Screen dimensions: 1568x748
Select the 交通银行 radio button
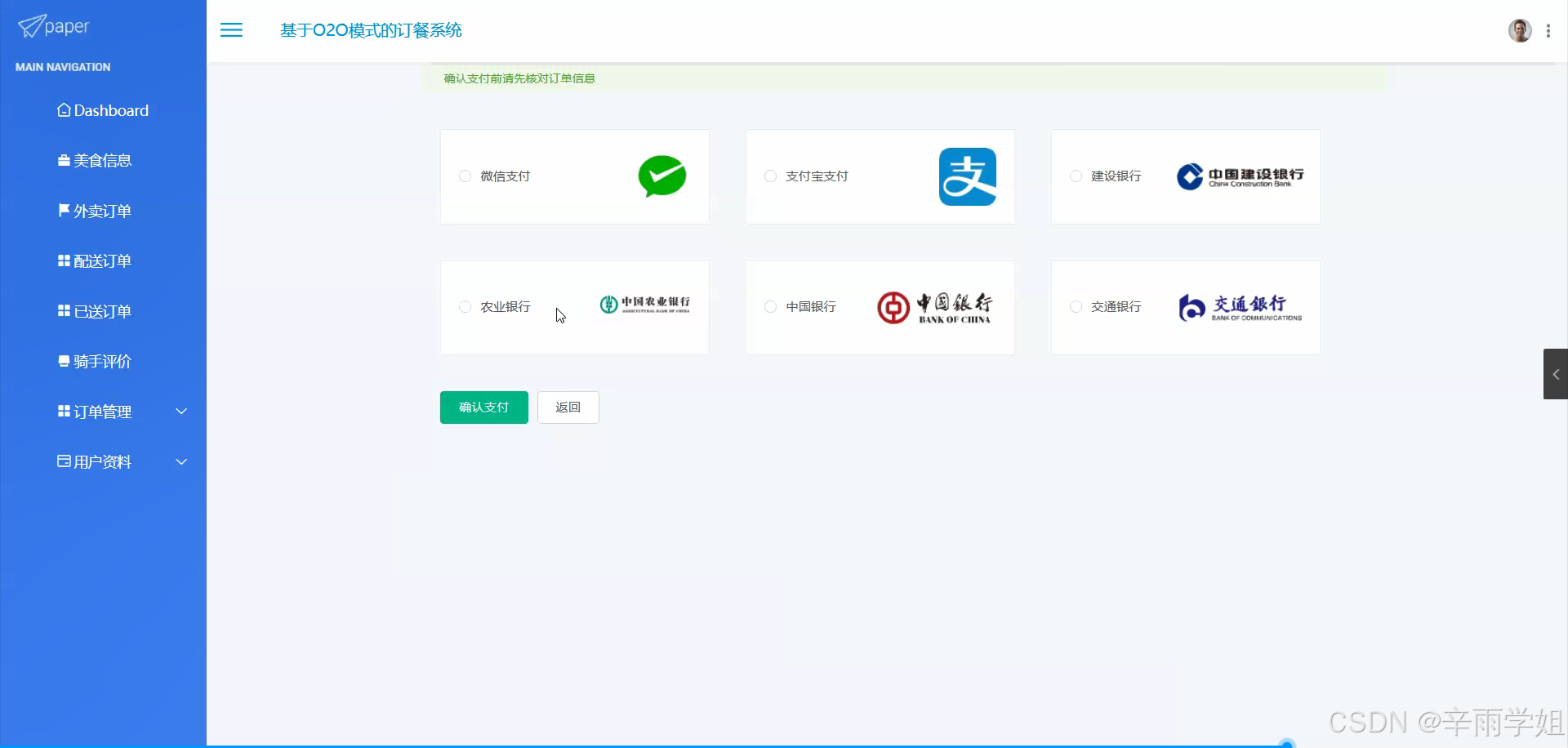pyautogui.click(x=1076, y=307)
